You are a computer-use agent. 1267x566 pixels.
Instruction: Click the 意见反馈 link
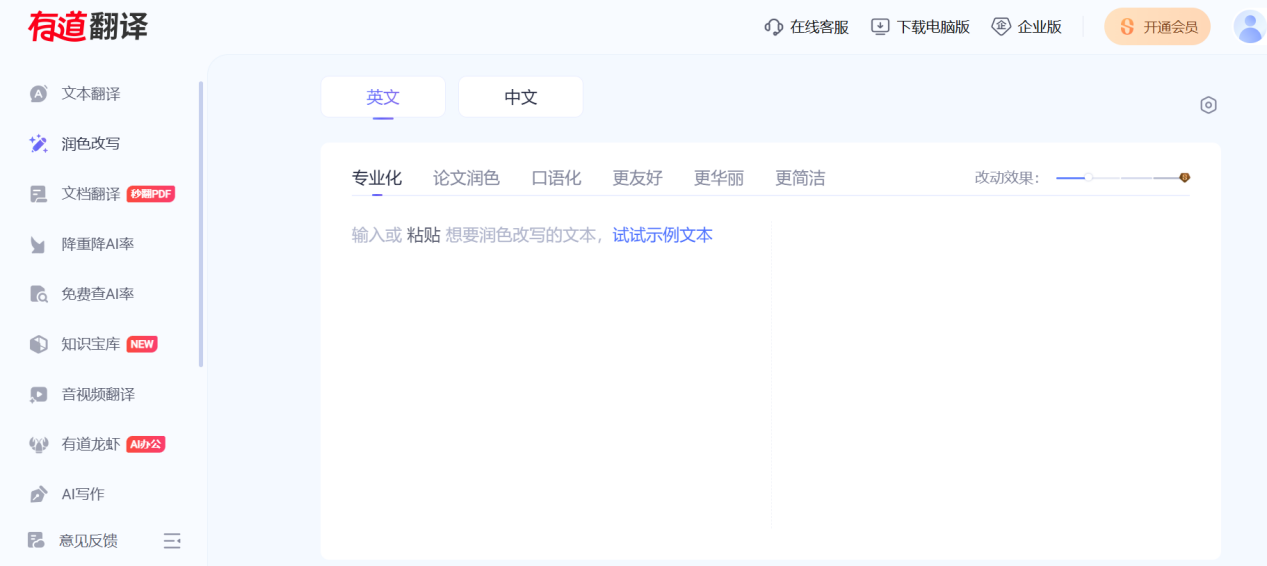(88, 541)
